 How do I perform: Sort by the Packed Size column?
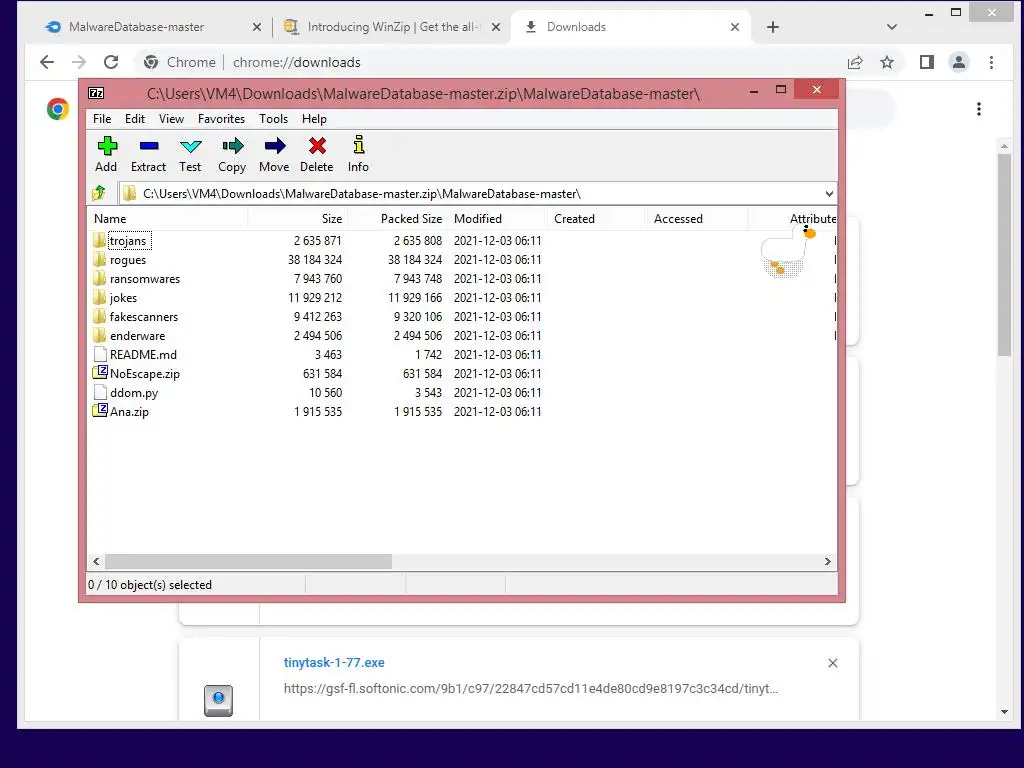(x=397, y=219)
